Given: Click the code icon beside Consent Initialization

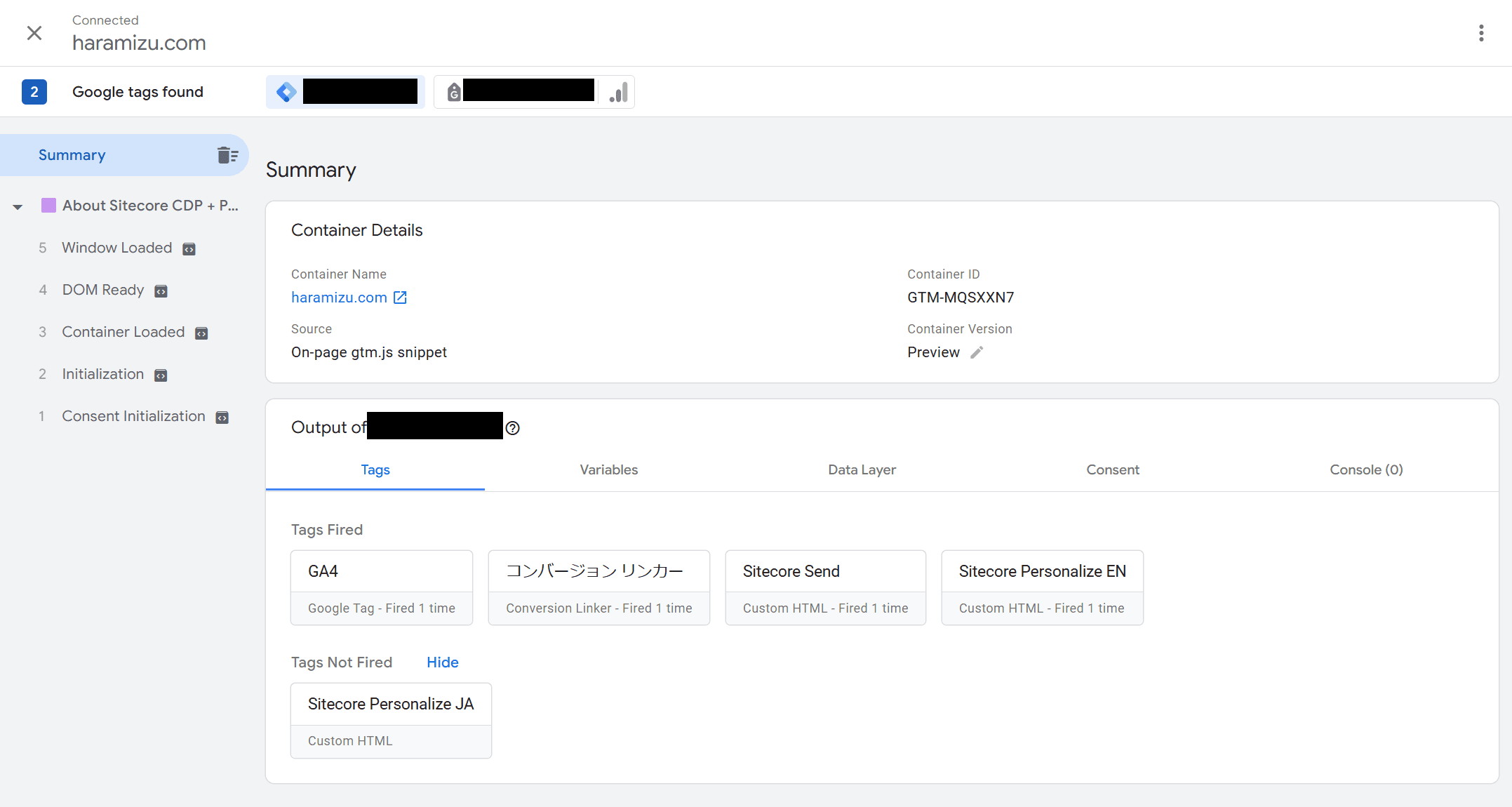Looking at the screenshot, I should pyautogui.click(x=222, y=418).
